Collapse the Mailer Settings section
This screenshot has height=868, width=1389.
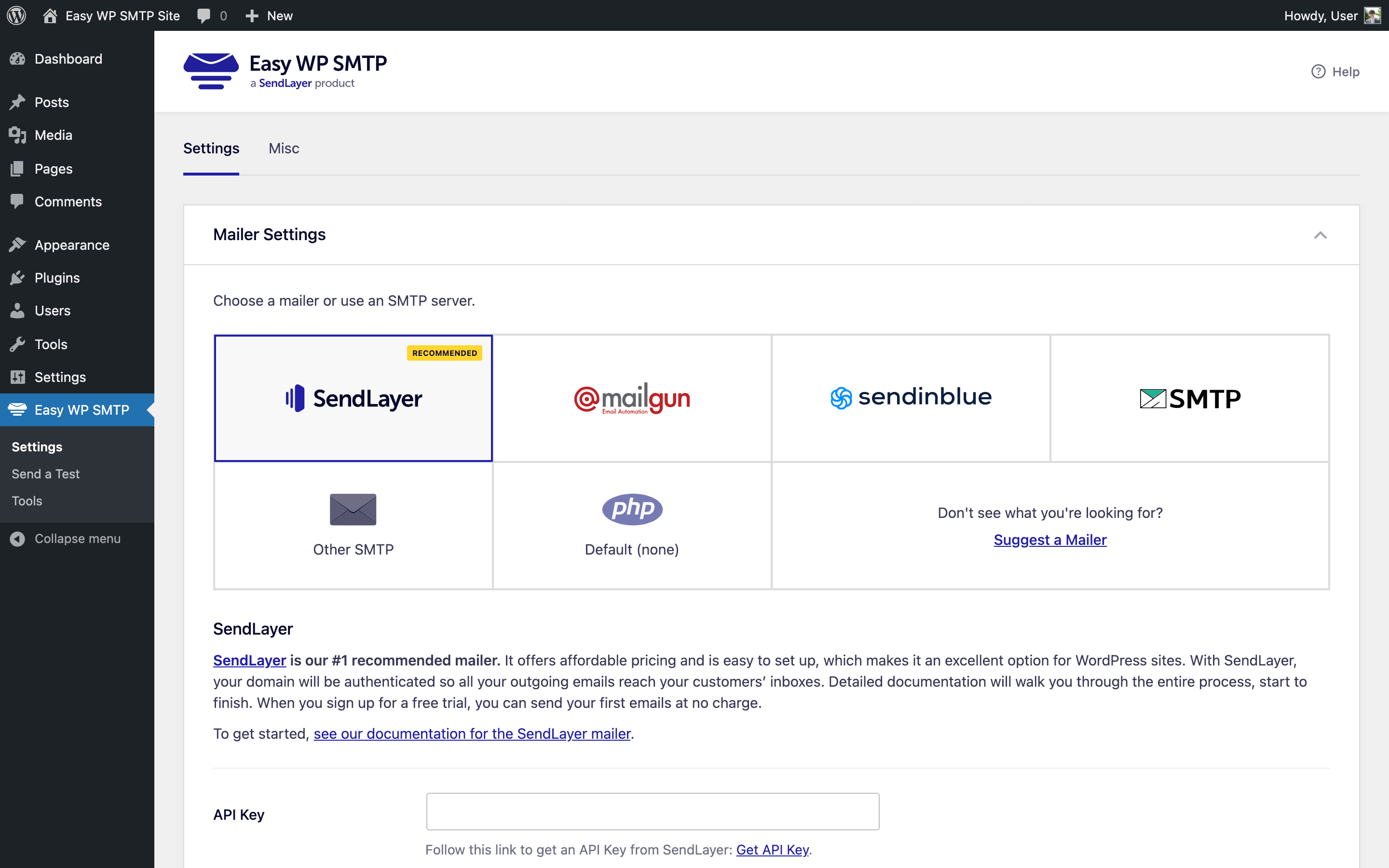[x=1320, y=235]
